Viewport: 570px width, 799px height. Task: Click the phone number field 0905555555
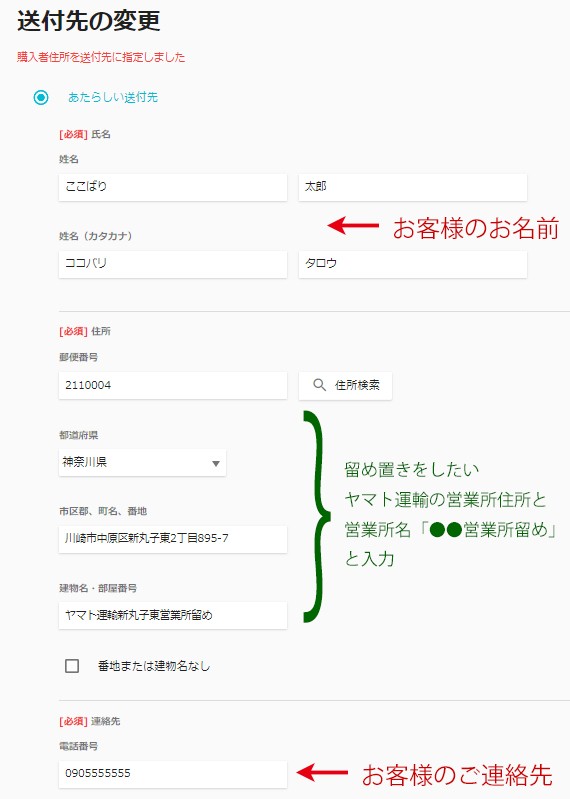click(x=173, y=774)
